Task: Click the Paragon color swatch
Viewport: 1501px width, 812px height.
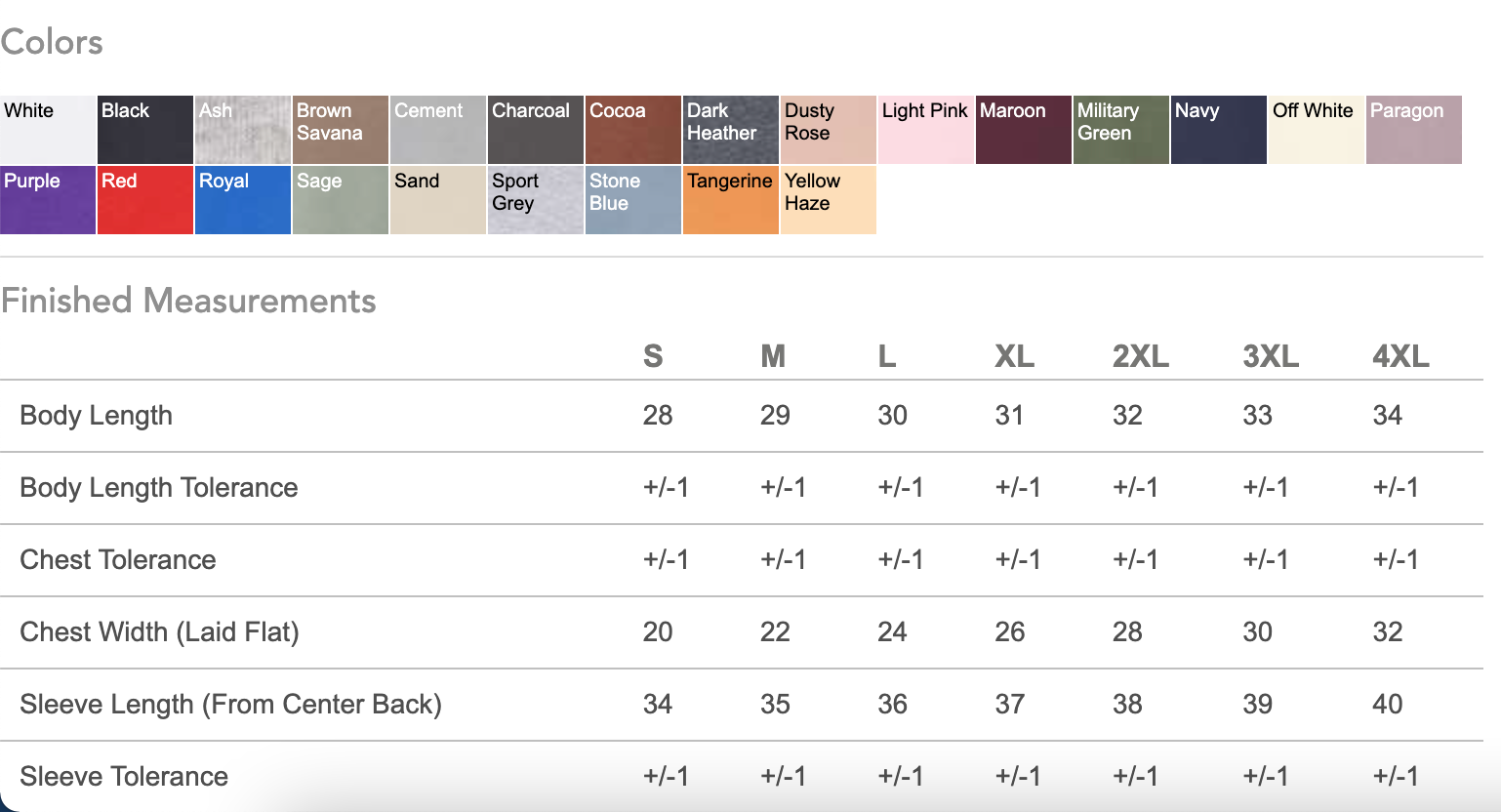Action: (x=1414, y=130)
